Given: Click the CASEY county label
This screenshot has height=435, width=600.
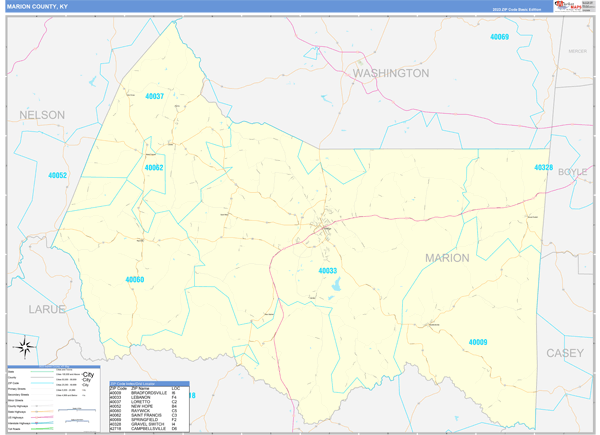Looking at the screenshot, I should tap(564, 353).
